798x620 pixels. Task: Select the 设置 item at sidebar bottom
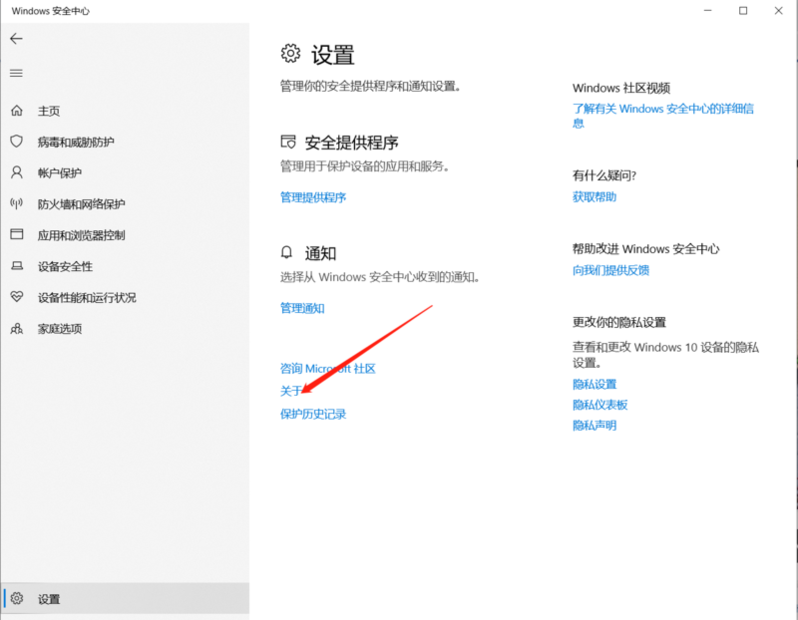(x=125, y=599)
